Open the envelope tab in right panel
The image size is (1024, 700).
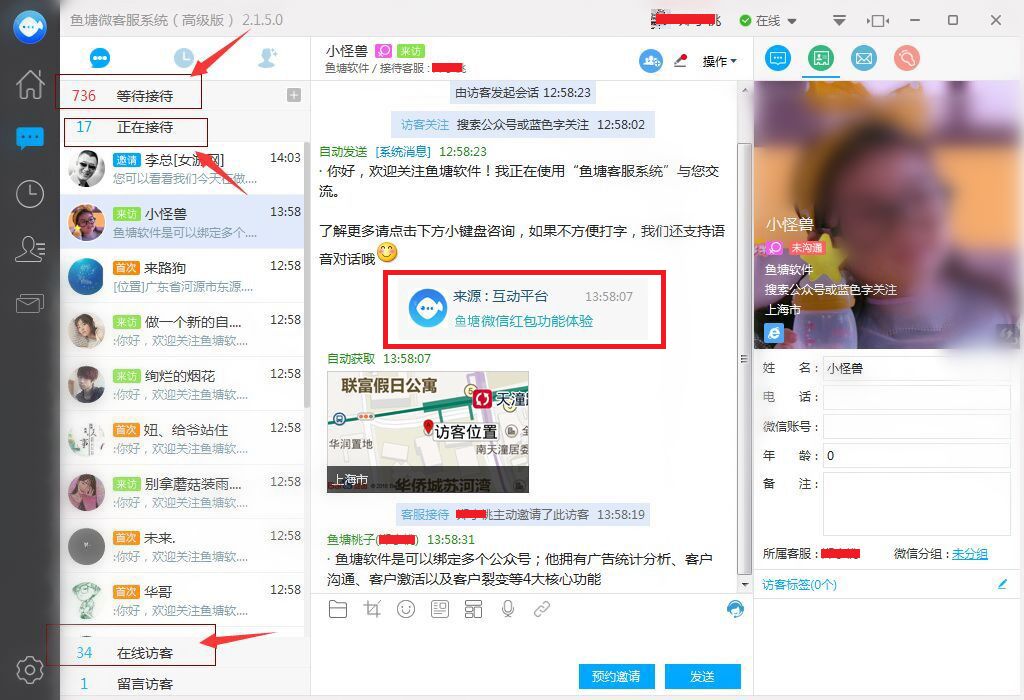(863, 58)
